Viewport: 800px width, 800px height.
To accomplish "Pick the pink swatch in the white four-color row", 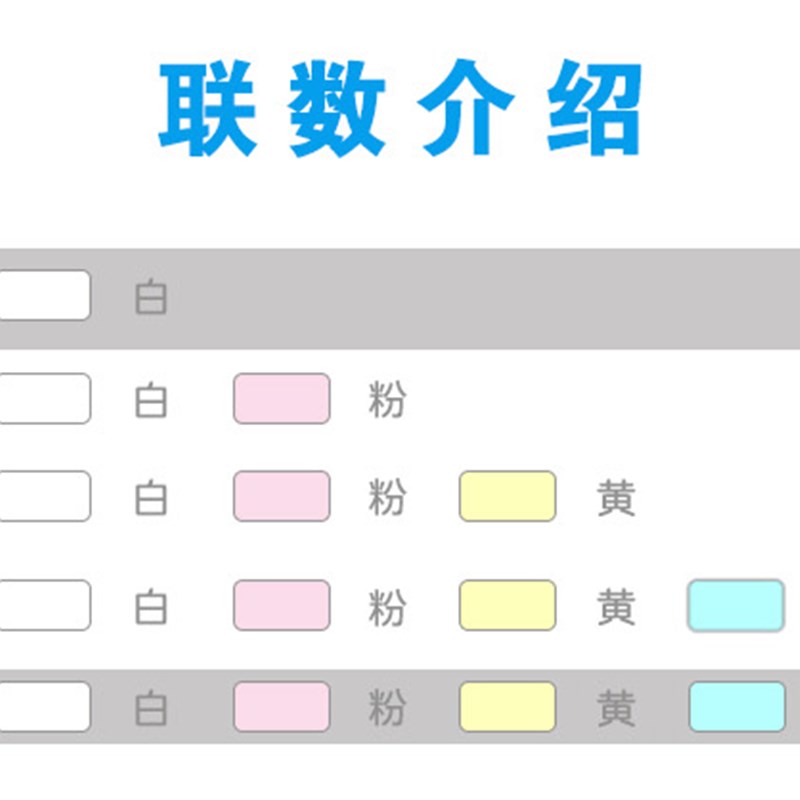I will (282, 605).
